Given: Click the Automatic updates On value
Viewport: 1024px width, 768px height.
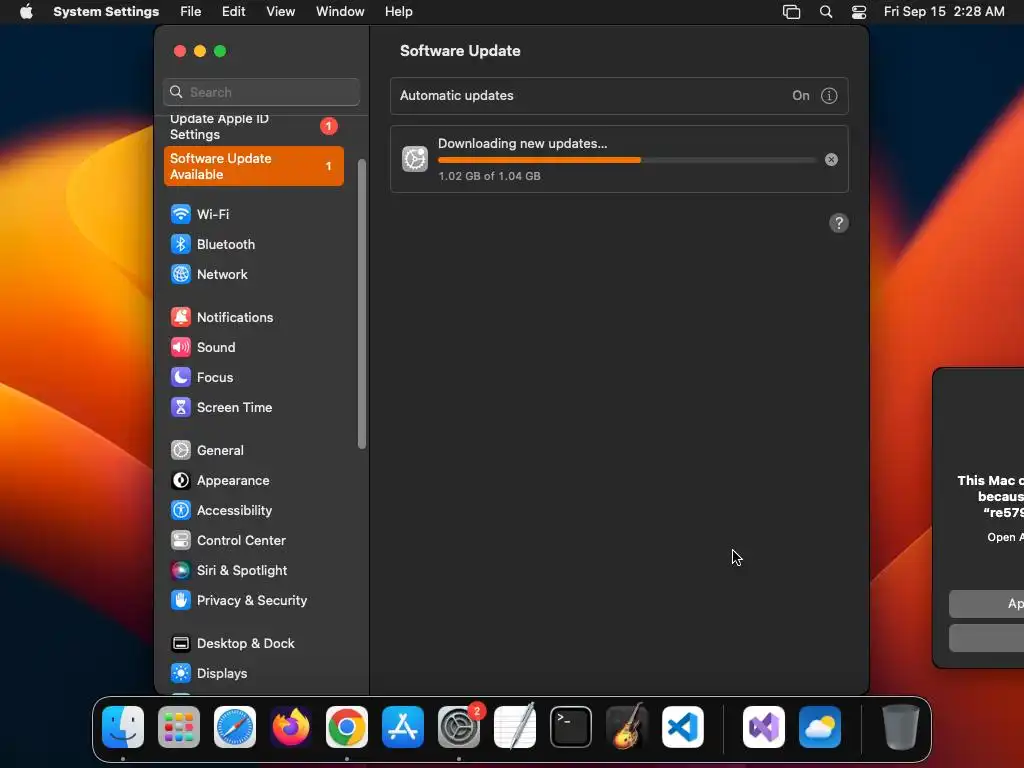Looking at the screenshot, I should 801,96.
